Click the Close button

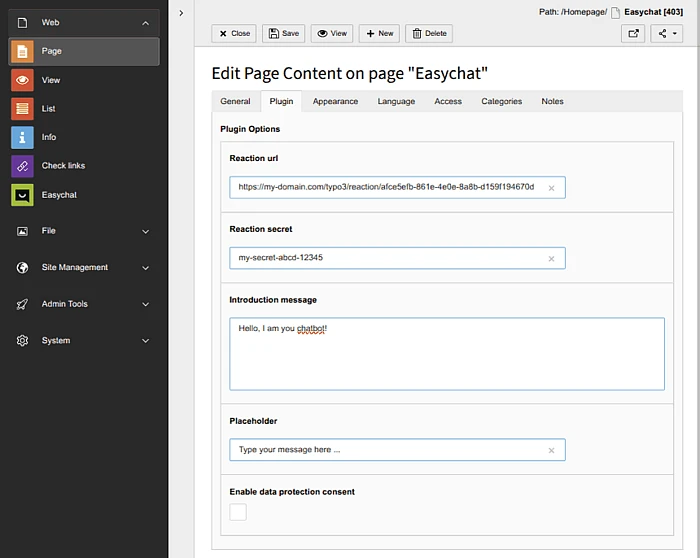[x=234, y=33]
